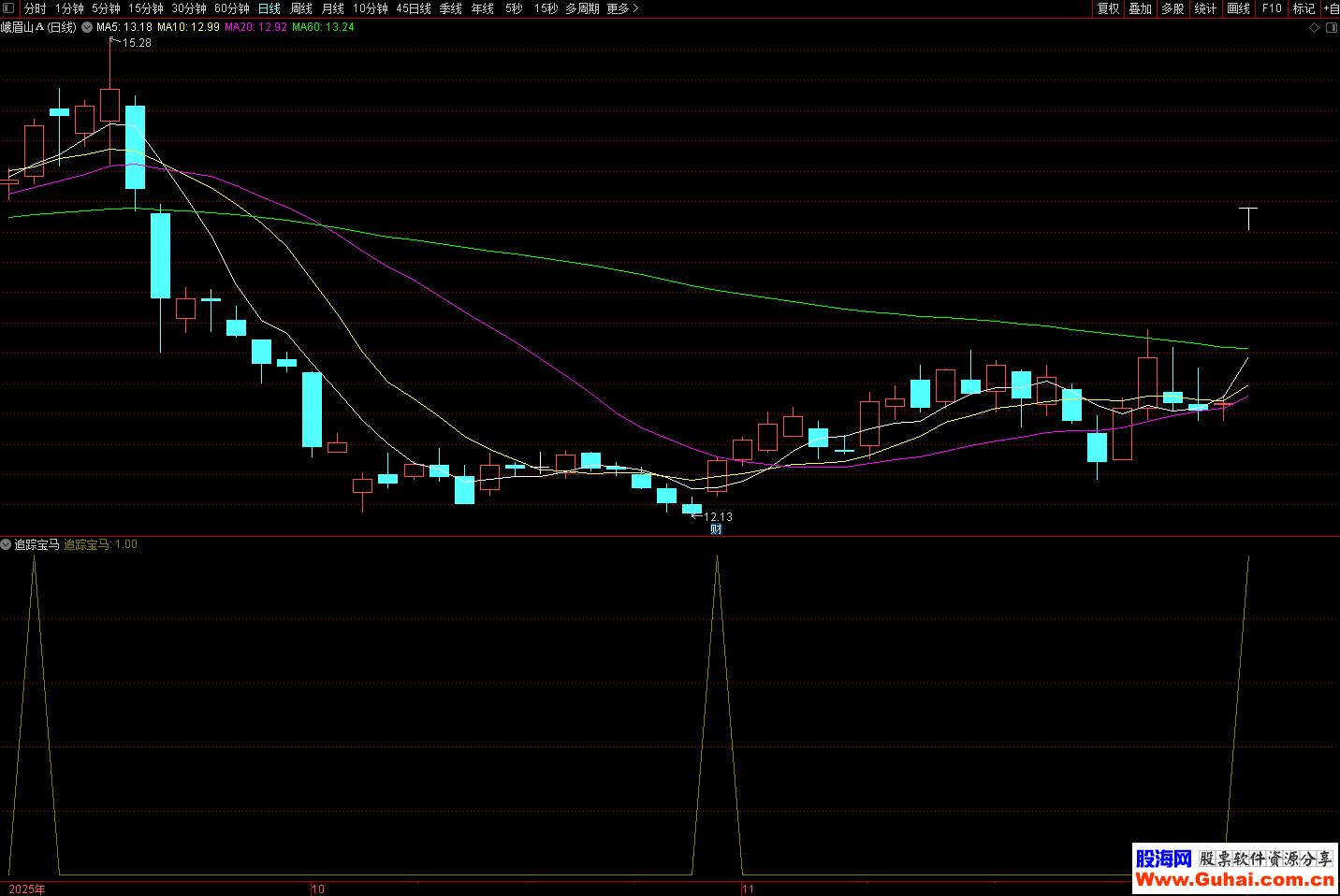Select the 15秒 period tab
The width and height of the screenshot is (1340, 896).
click(x=546, y=8)
